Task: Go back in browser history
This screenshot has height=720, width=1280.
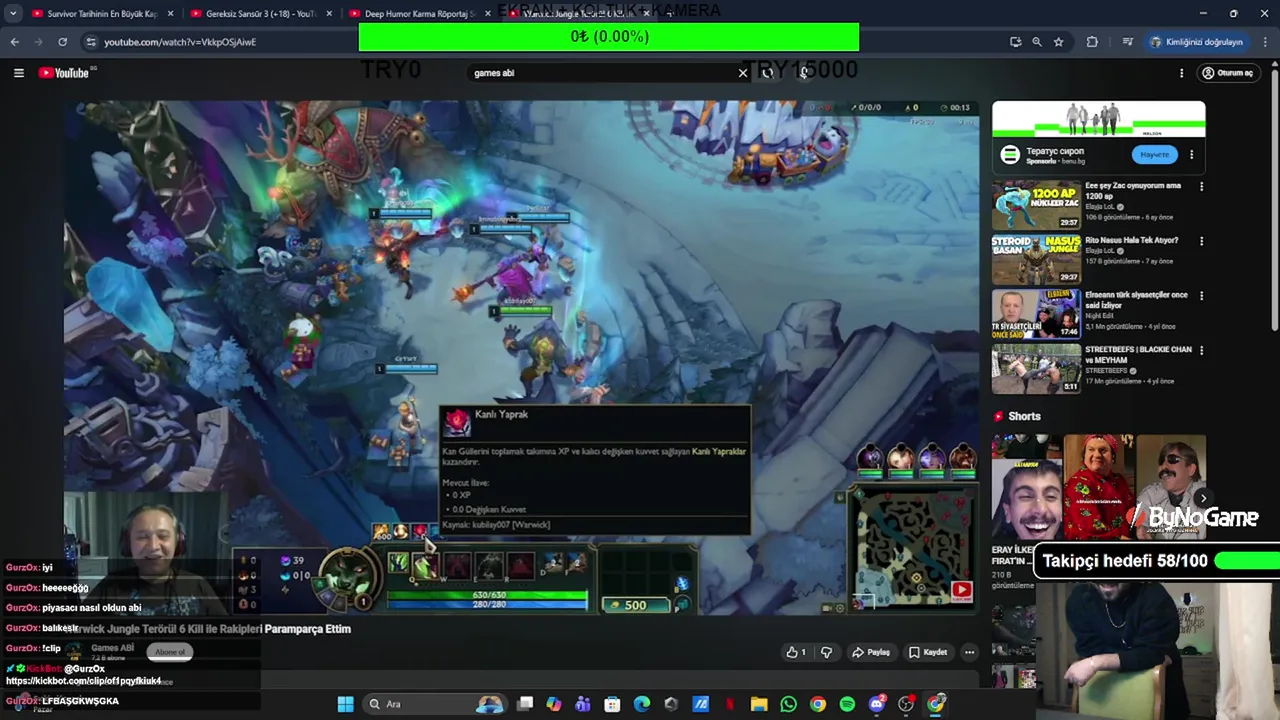Action: pyautogui.click(x=14, y=42)
